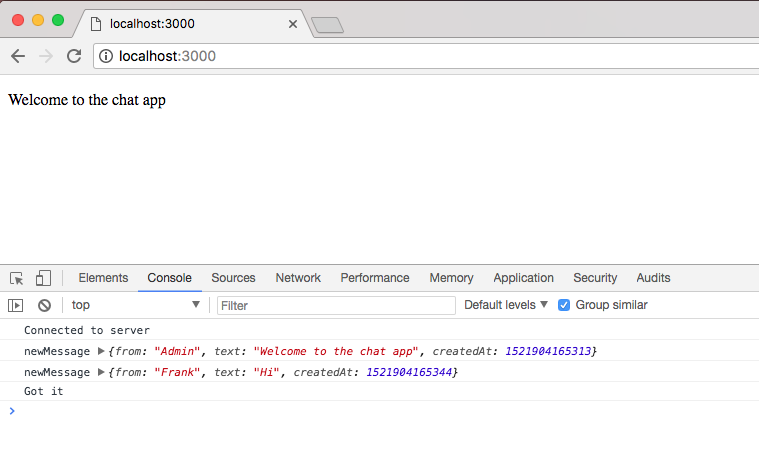Screen dimensions: 759x461
Task: Click the inspect element picker icon
Action: 17,278
